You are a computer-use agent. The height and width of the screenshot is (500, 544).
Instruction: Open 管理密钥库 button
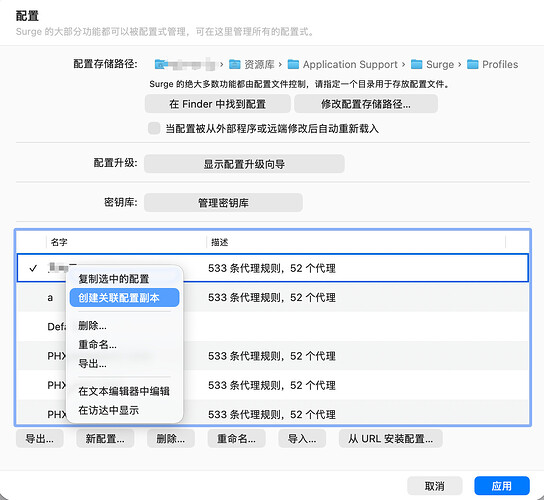click(x=223, y=203)
